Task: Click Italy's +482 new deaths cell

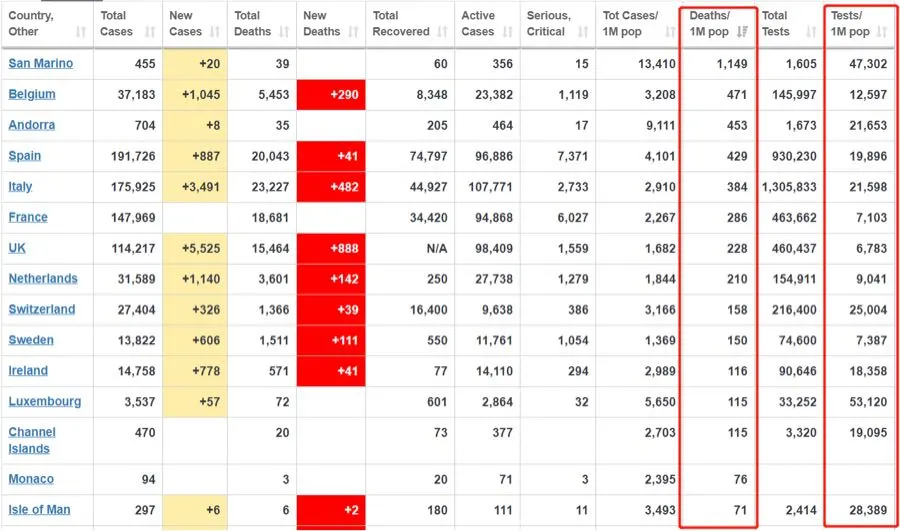Action: (x=331, y=187)
